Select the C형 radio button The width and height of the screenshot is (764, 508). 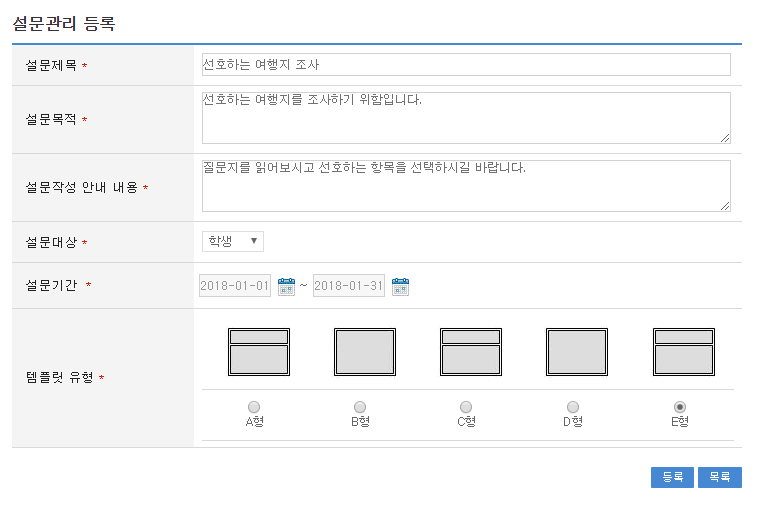coord(466,407)
